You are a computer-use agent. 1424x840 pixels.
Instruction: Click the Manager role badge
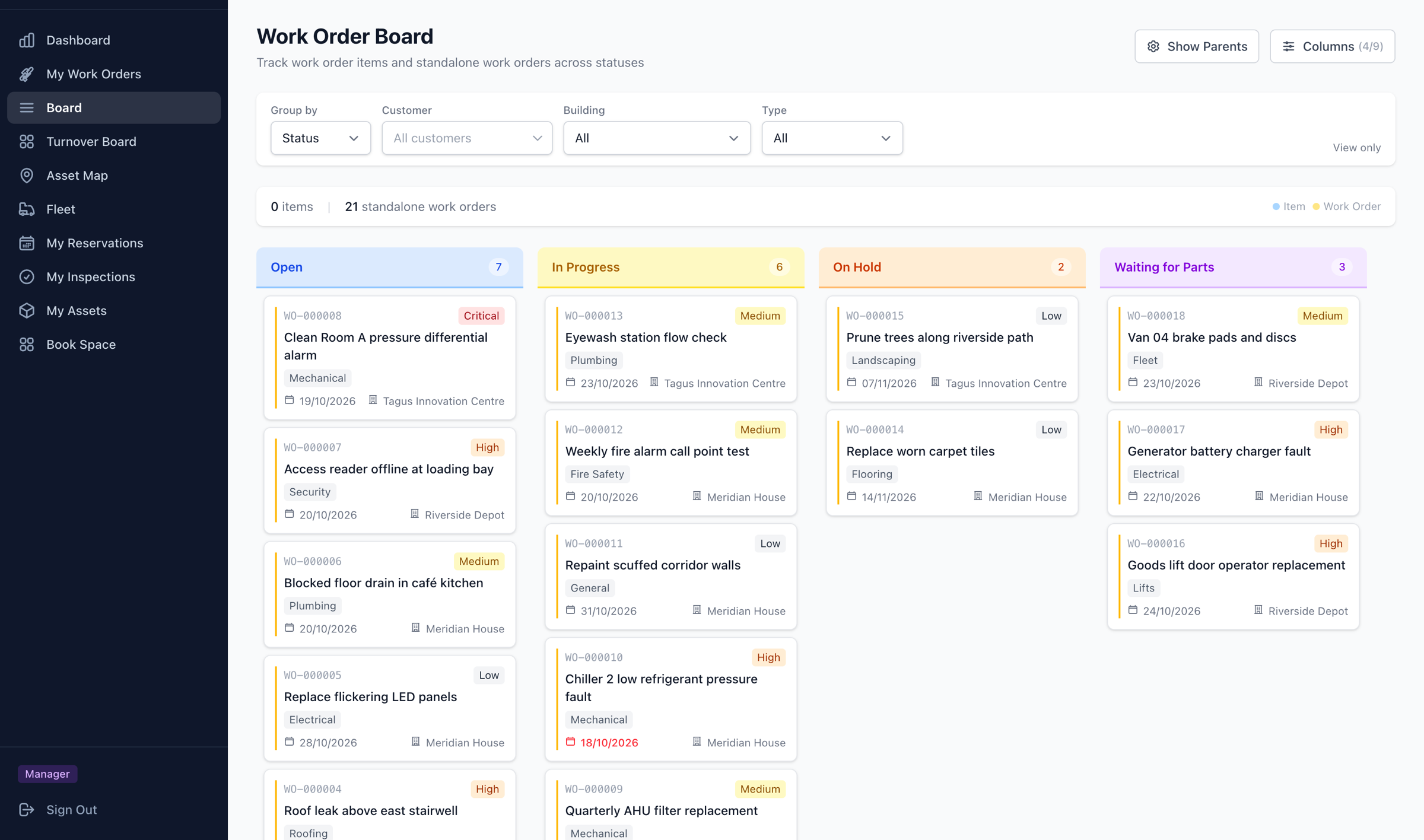coord(47,774)
